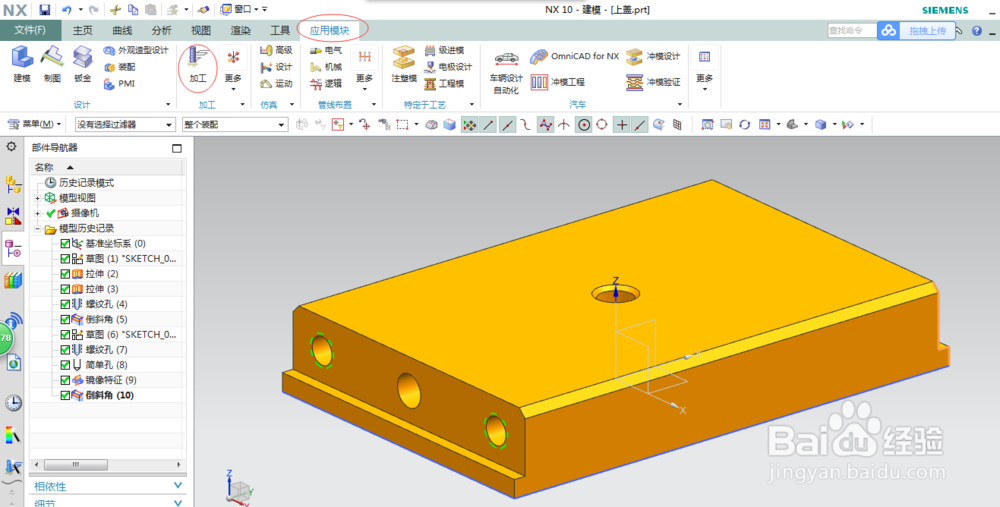Click the Undo arrow icon
1000x507 pixels.
point(67,10)
